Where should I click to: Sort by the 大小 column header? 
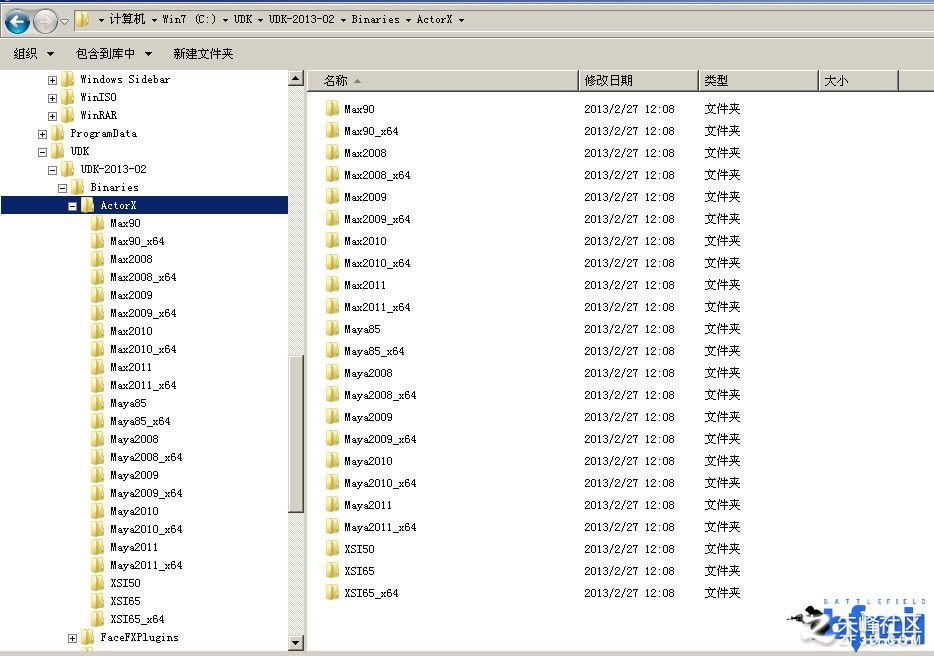pyautogui.click(x=858, y=80)
